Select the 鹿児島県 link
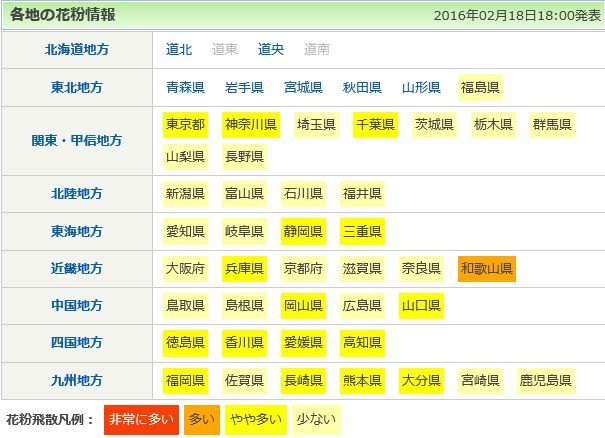 (546, 380)
